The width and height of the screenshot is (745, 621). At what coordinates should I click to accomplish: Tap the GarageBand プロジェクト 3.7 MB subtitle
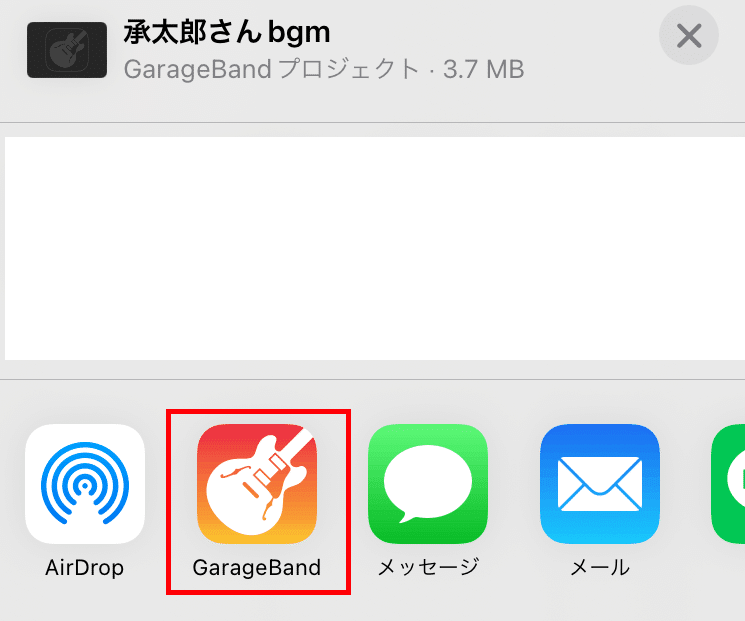click(324, 69)
